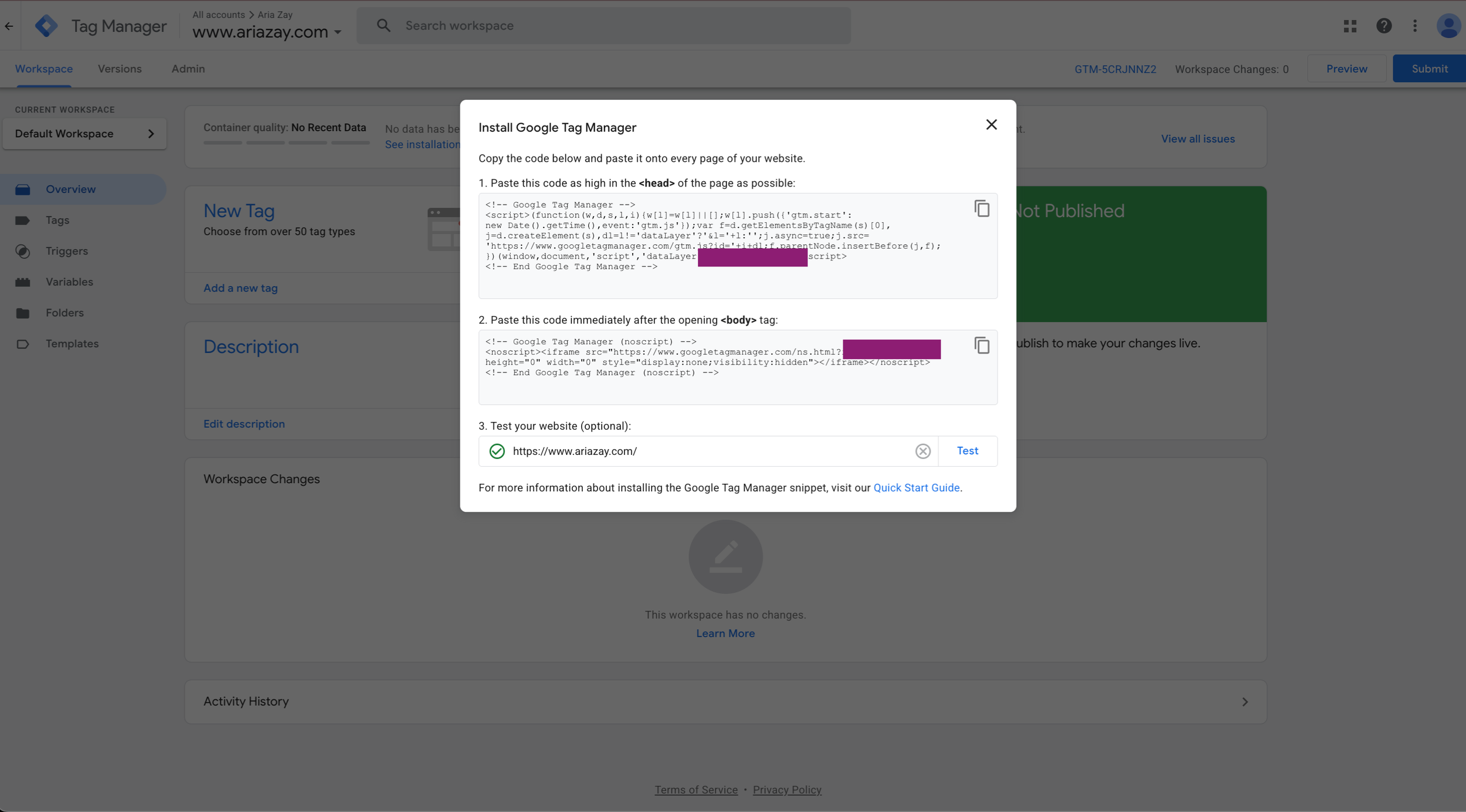1466x812 pixels.
Task: Click the search workspace field
Action: pyautogui.click(x=604, y=26)
